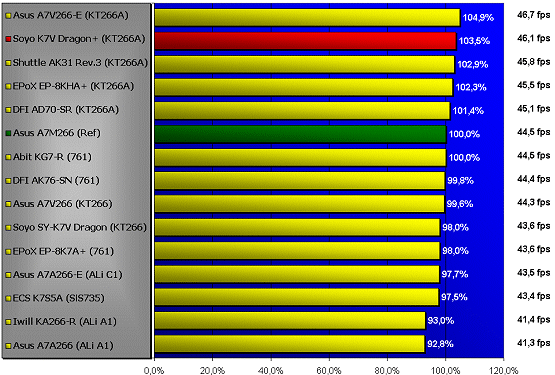
Task: Click the 93,0% value label
Action: tap(441, 321)
